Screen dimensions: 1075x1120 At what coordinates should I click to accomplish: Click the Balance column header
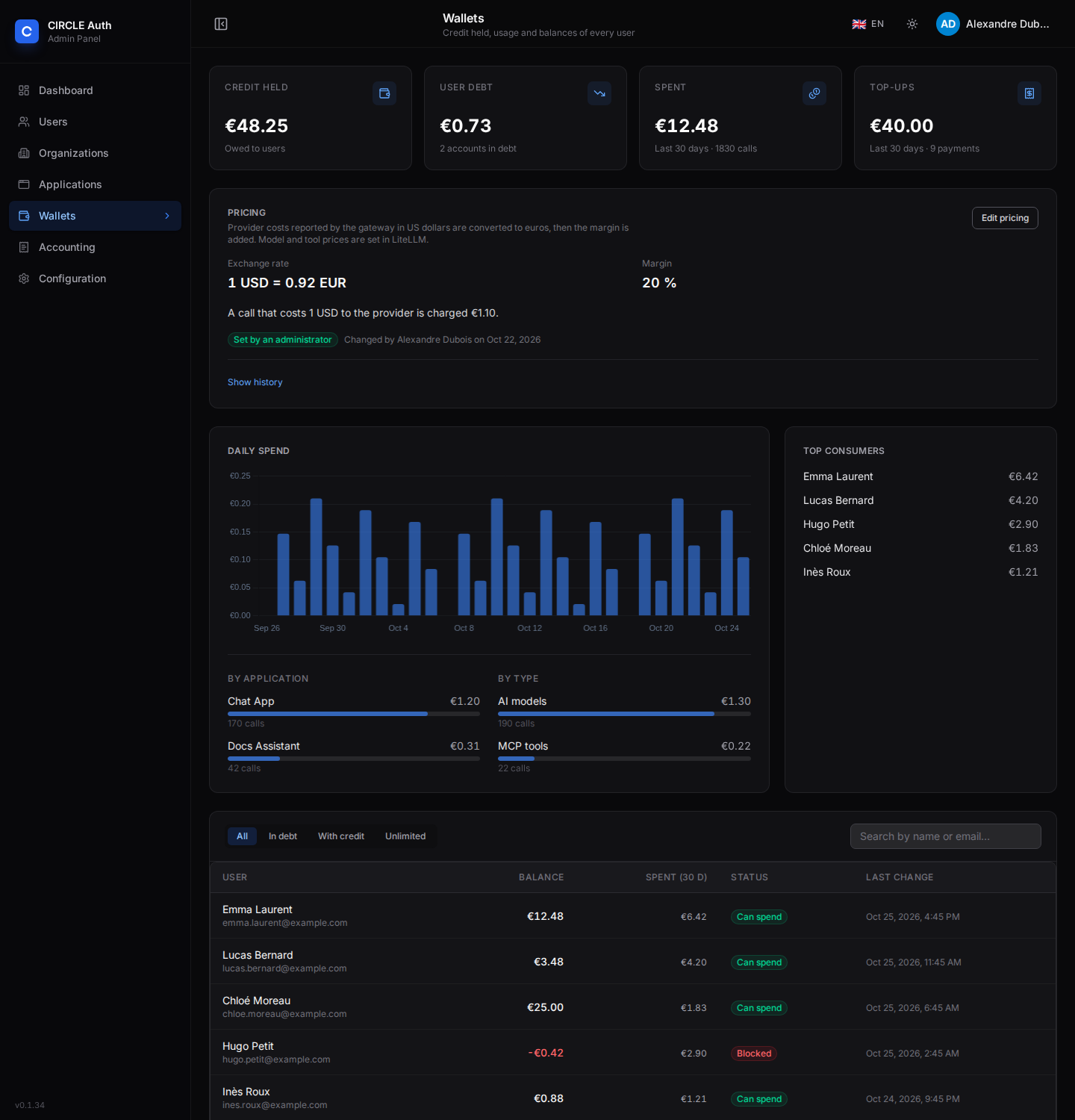click(x=541, y=877)
